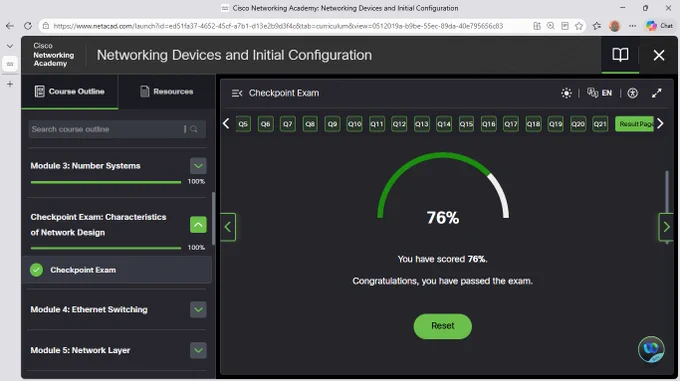Screen dimensions: 680x381
Task: Toggle light mode with the sun icon
Action: tap(566, 93)
